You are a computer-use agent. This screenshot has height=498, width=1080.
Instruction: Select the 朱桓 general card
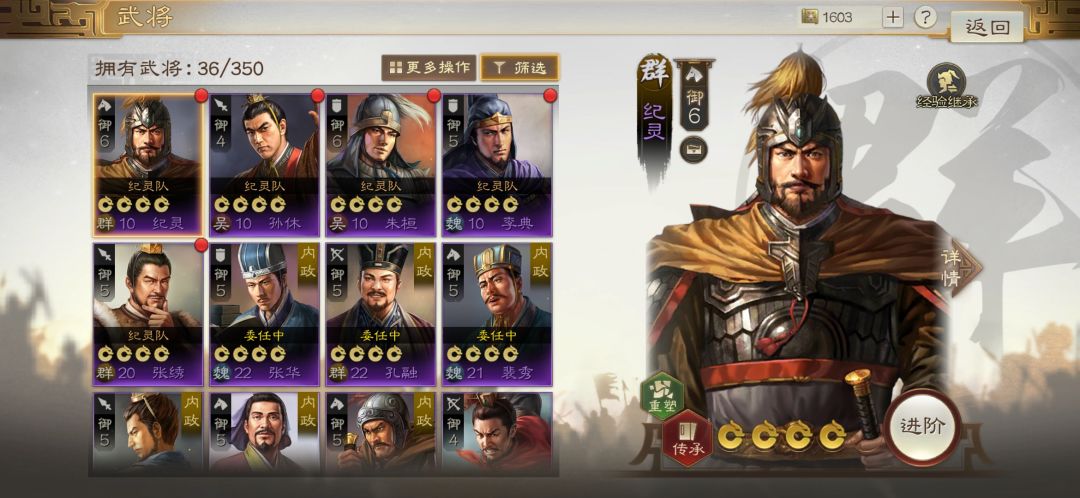click(x=381, y=165)
